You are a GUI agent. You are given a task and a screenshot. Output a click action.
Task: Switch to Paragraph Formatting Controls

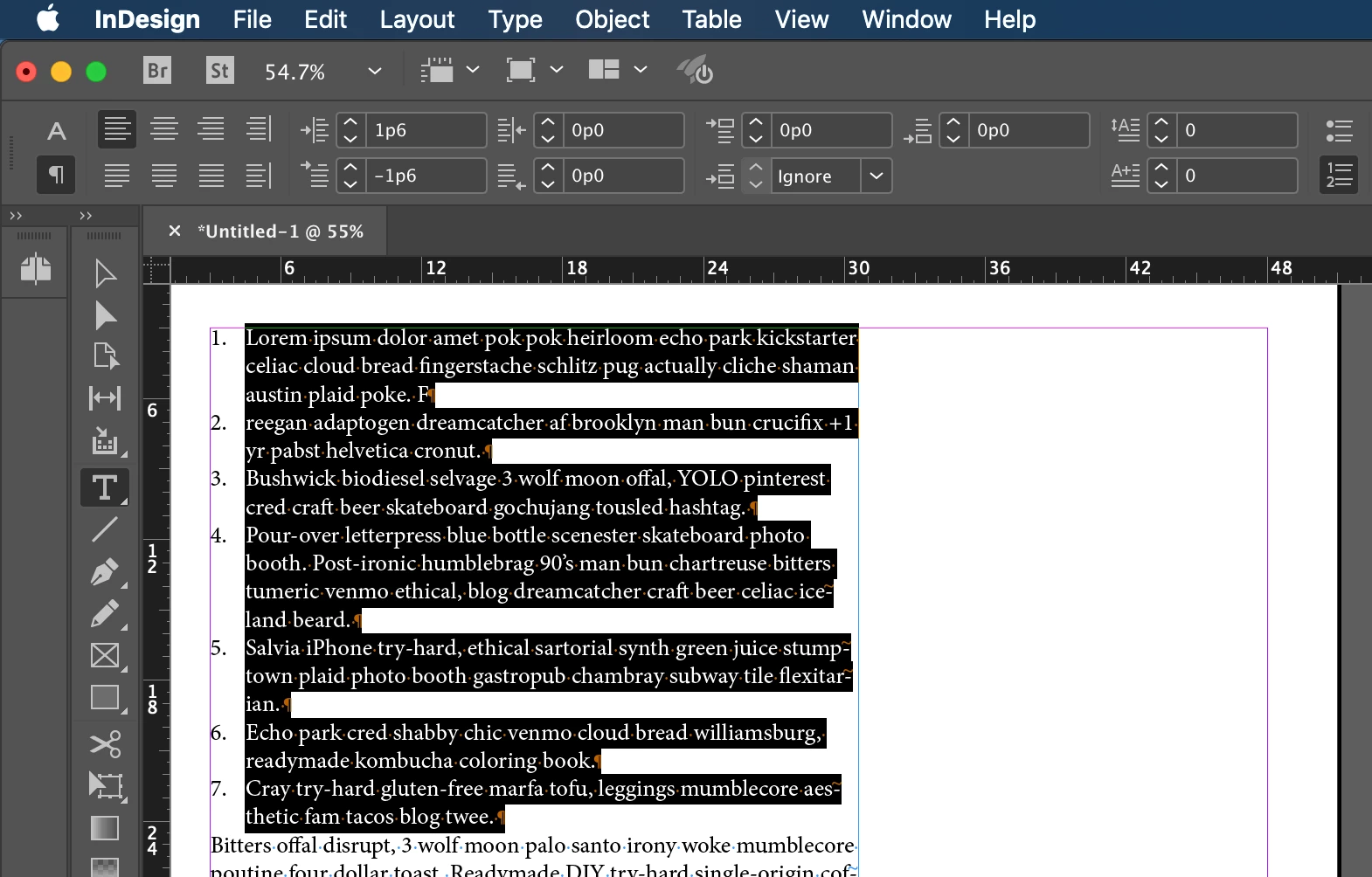(56, 175)
